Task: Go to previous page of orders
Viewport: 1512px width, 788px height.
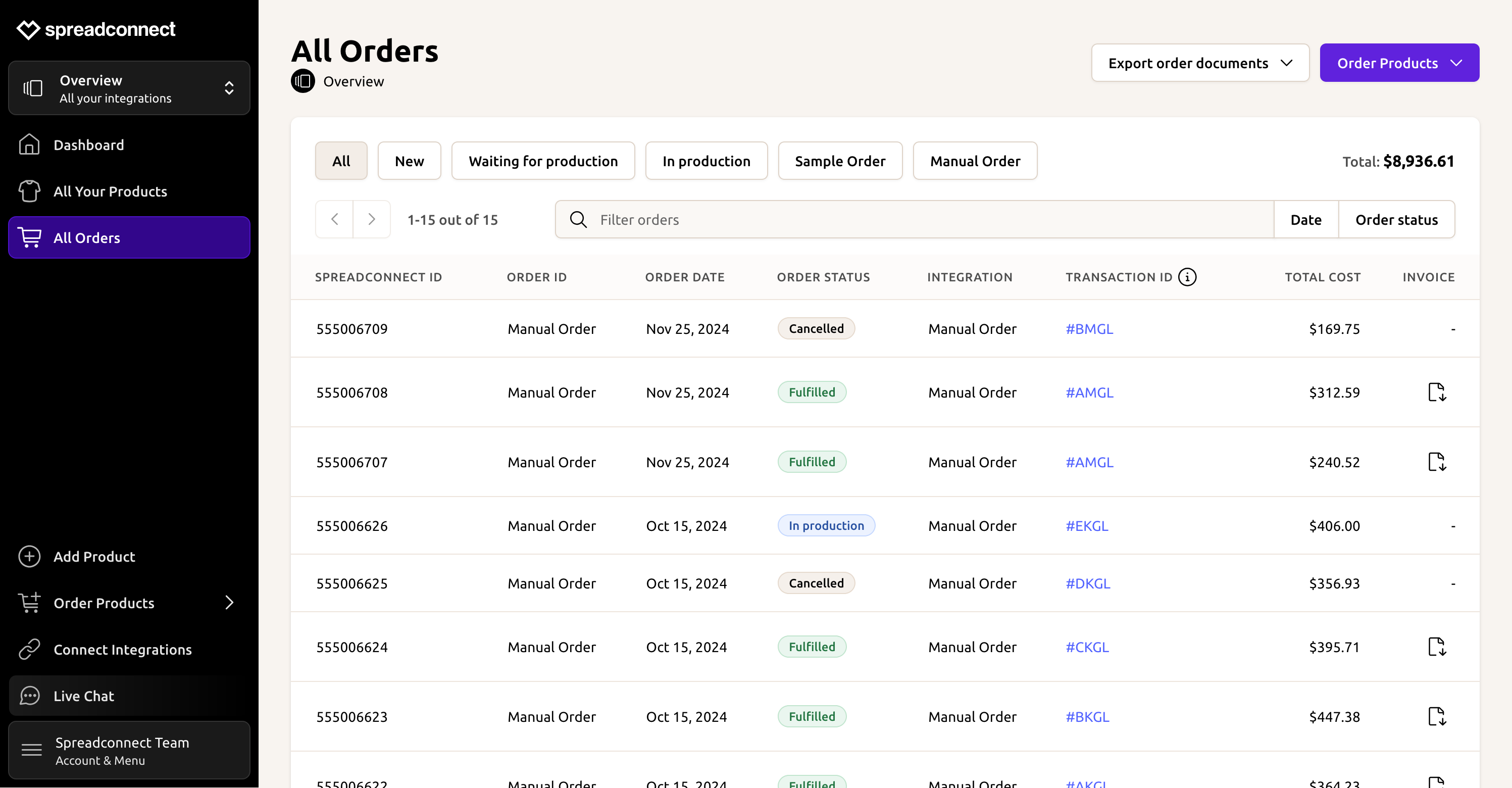Action: point(334,219)
